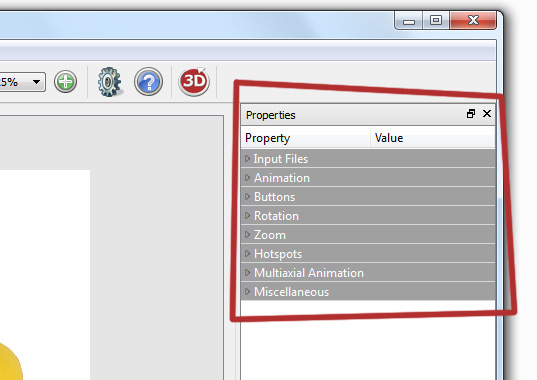Close the Properties panel
This screenshot has width=537, height=380.
(x=487, y=114)
